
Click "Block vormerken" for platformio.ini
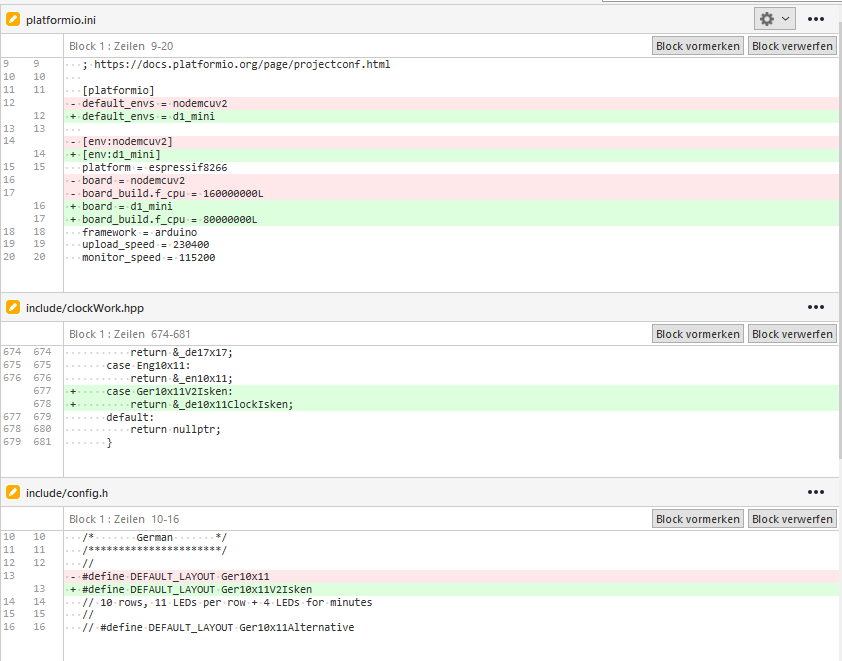[697, 45]
